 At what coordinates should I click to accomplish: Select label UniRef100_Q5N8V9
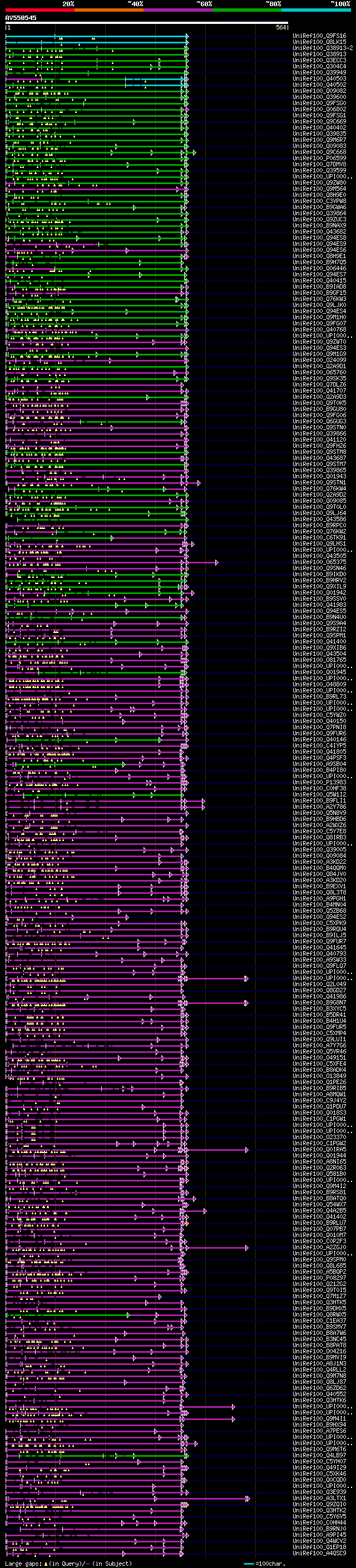point(319,813)
